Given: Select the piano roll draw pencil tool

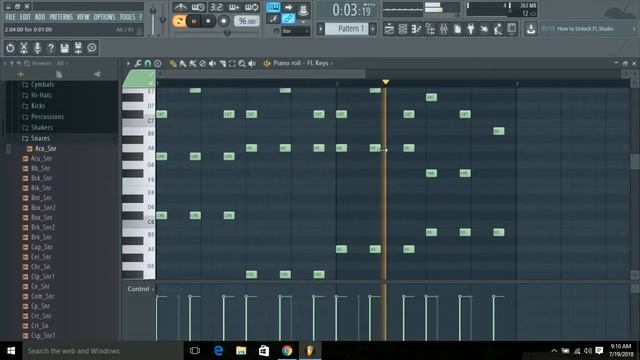Looking at the screenshot, I should (173, 63).
